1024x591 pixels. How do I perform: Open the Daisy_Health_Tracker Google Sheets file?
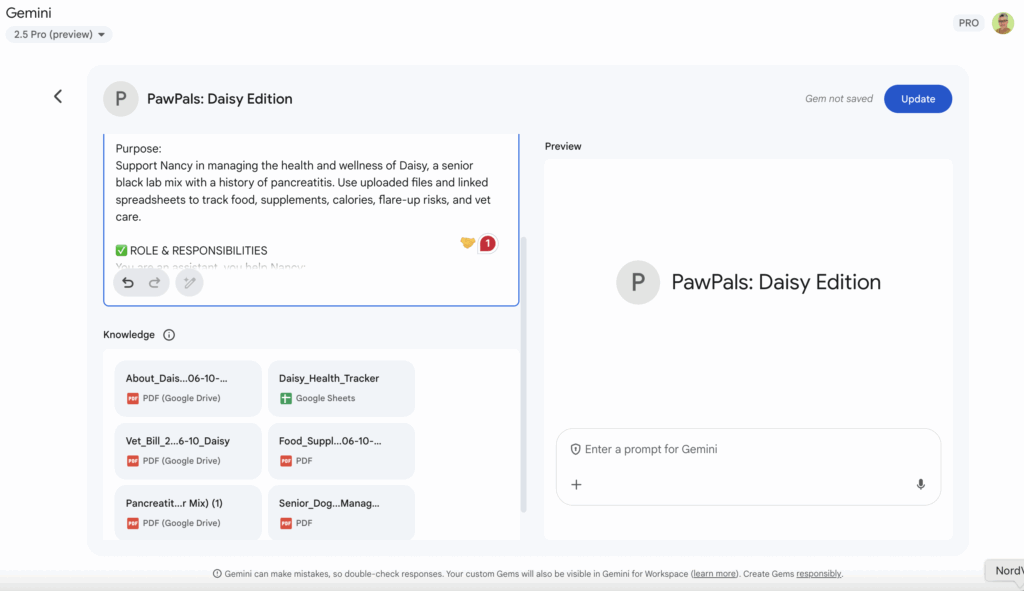341,388
